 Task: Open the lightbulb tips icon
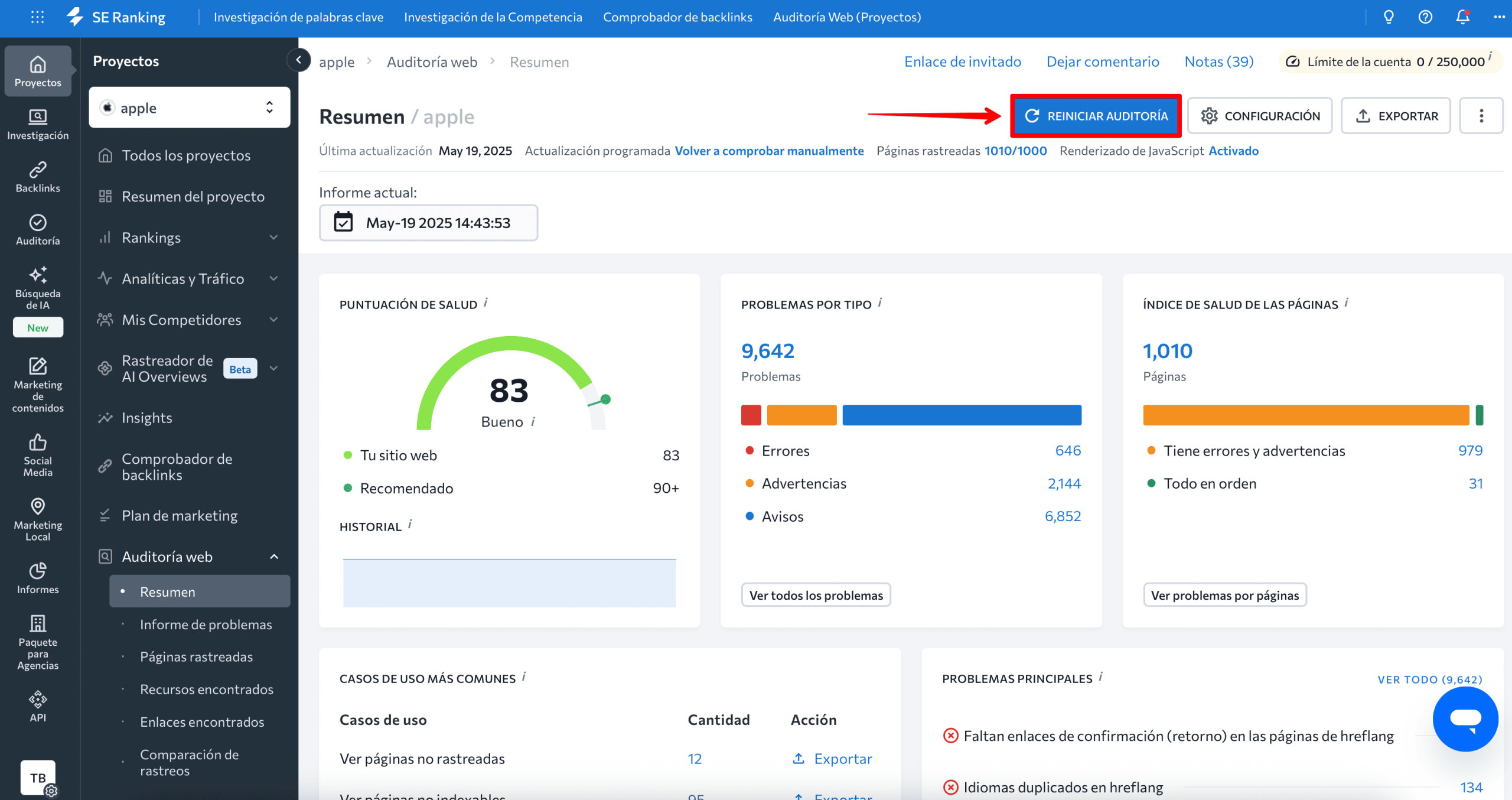point(1389,17)
